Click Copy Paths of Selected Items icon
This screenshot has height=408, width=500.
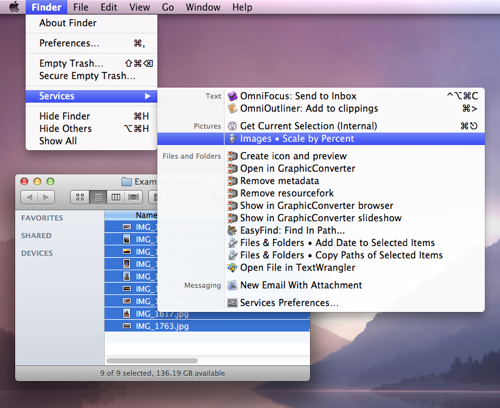pos(232,255)
